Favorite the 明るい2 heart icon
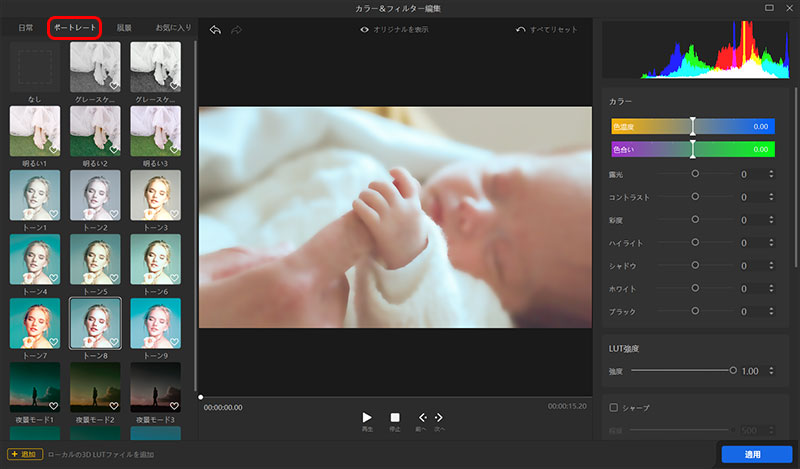The width and height of the screenshot is (800, 469). [x=114, y=150]
